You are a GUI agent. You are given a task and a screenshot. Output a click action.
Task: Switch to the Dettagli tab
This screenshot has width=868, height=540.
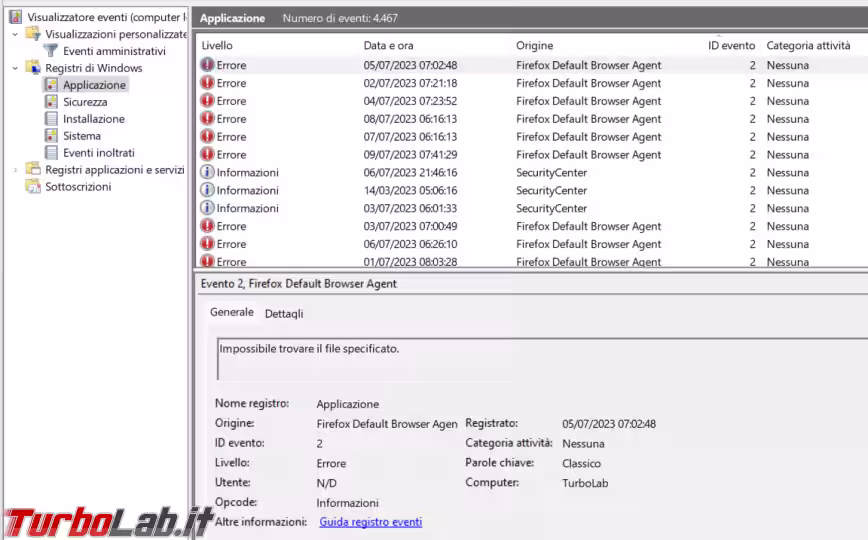tap(283, 313)
